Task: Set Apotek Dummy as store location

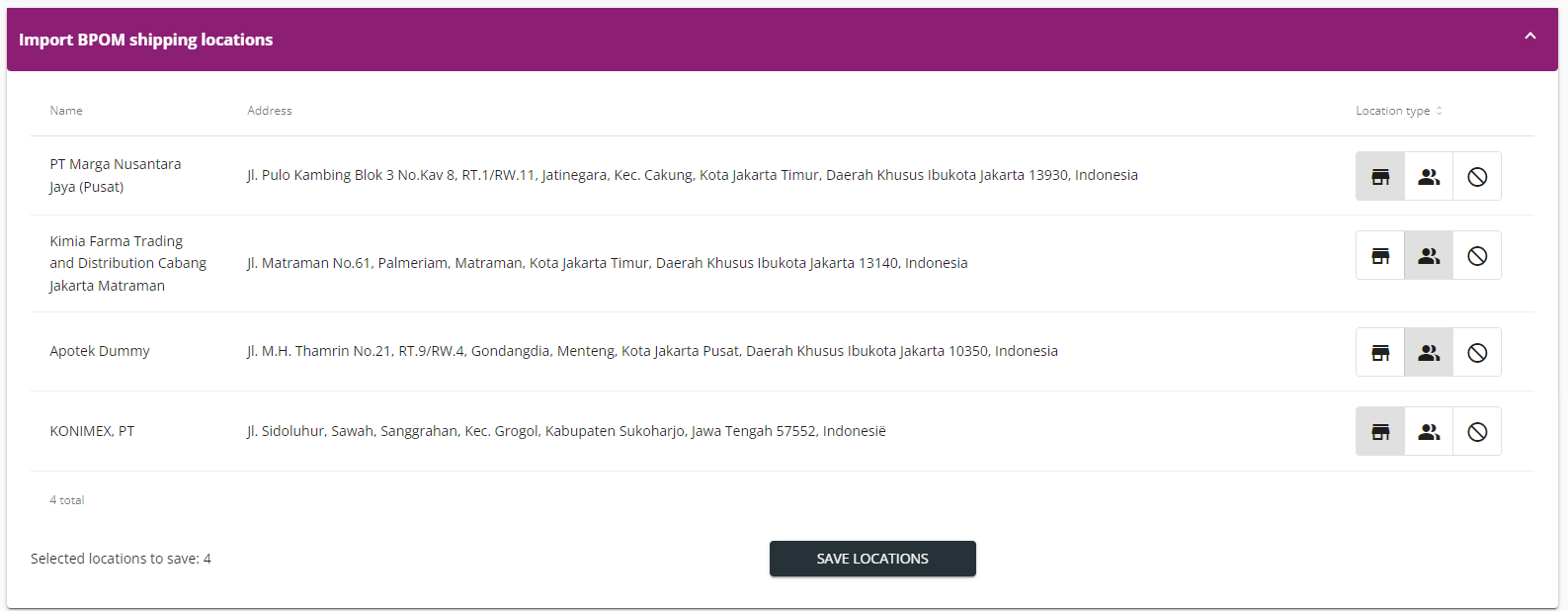Action: pyautogui.click(x=1380, y=352)
